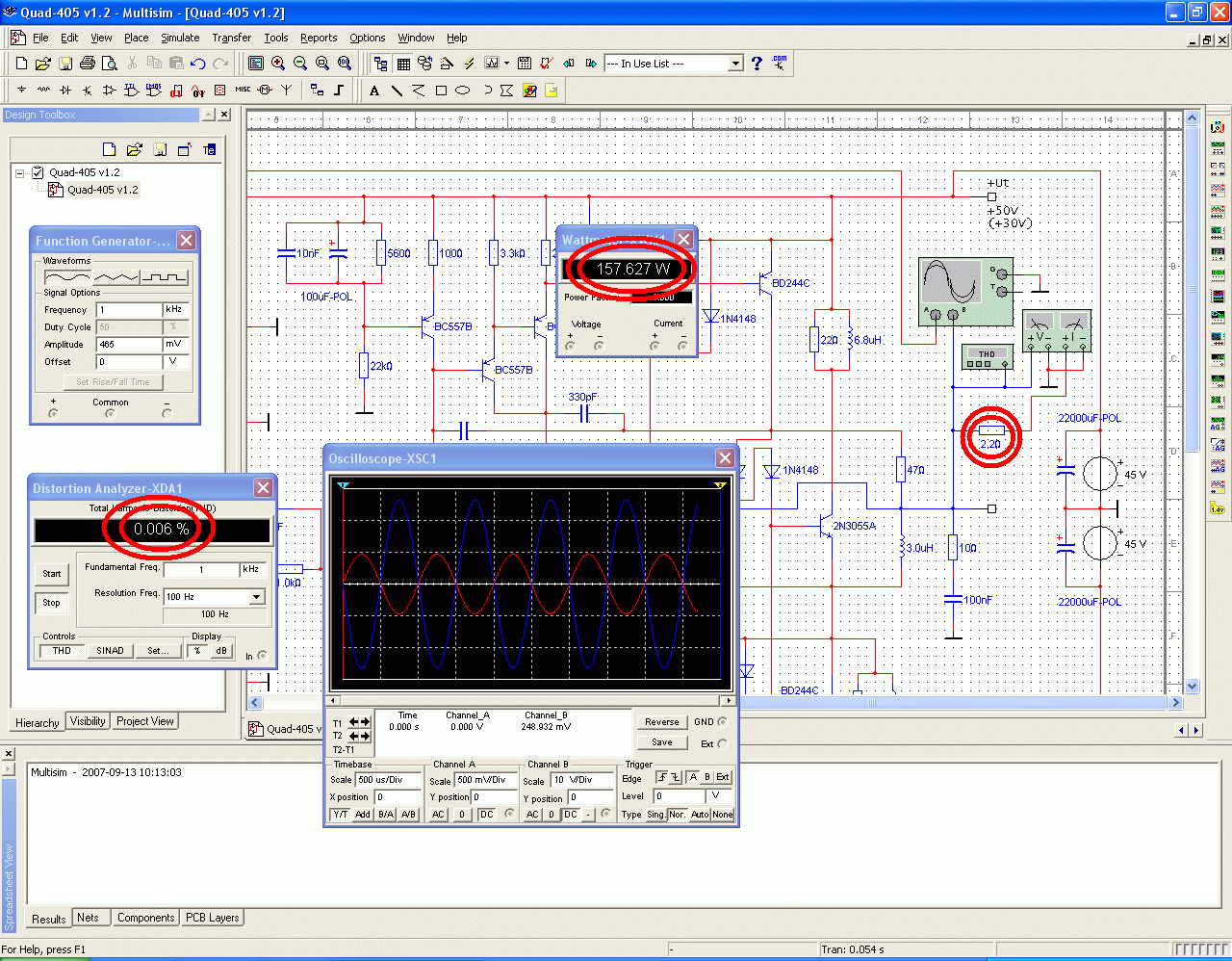This screenshot has height=961, width=1232.
Task: Click the Zoom In magnifier icon
Action: click(278, 64)
